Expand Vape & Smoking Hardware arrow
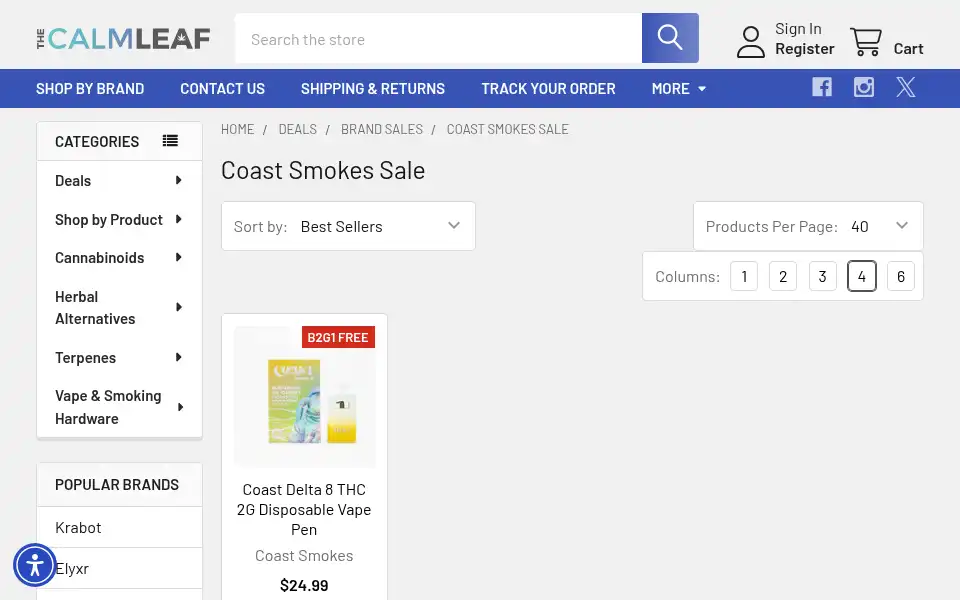Image resolution: width=960 pixels, height=600 pixels. pyautogui.click(x=180, y=407)
